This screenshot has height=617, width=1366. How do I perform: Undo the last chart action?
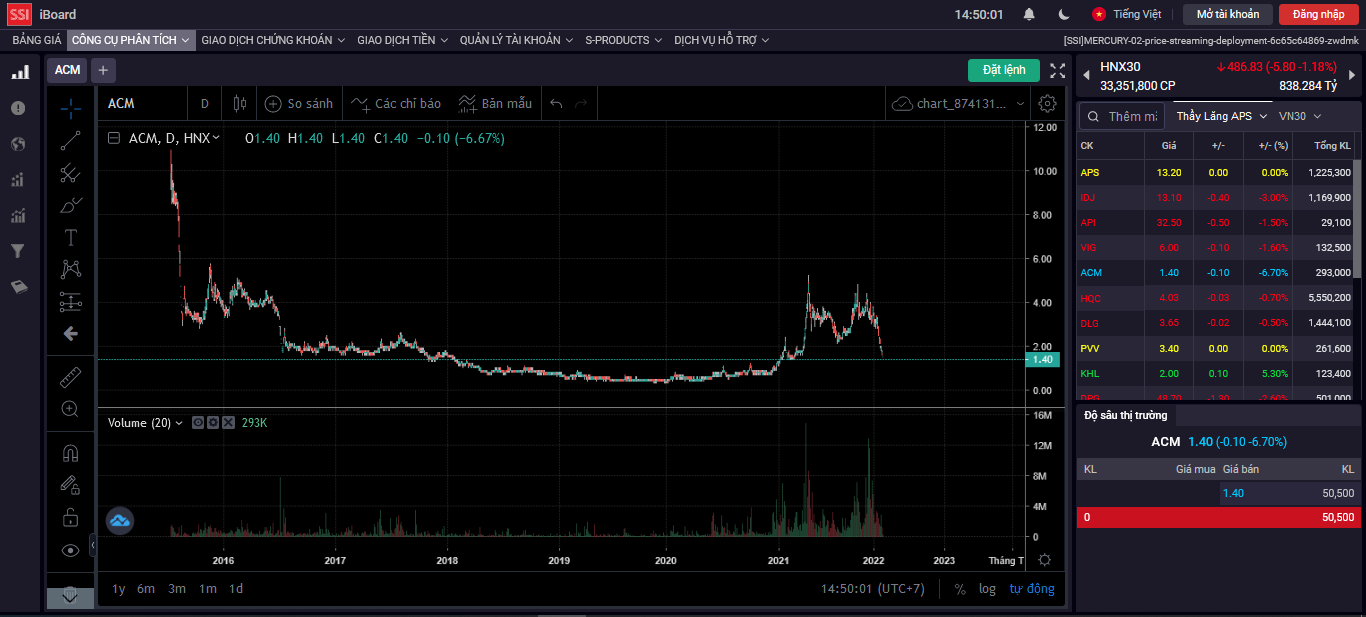[556, 103]
